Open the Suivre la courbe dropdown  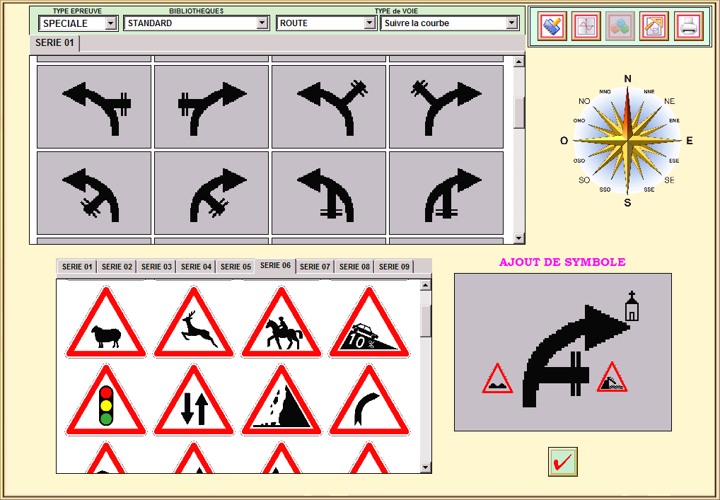click(x=449, y=23)
